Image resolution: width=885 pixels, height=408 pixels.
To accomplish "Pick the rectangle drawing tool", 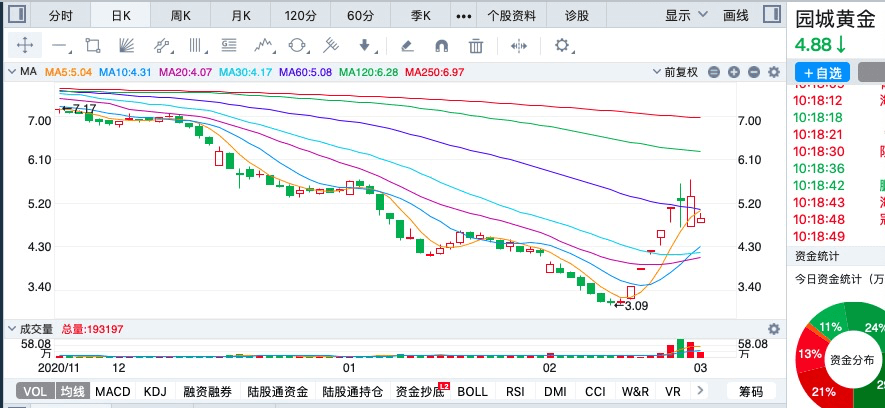I will coord(93,45).
